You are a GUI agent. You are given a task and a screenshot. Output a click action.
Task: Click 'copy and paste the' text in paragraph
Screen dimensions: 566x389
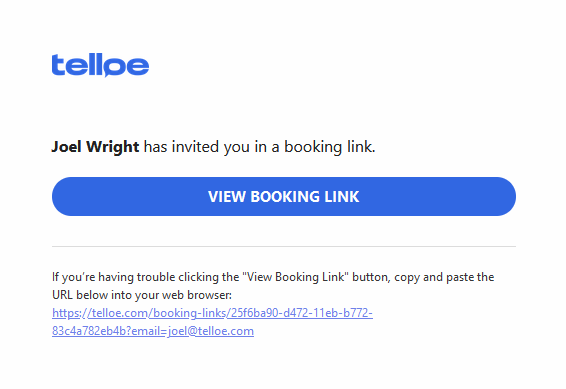pyautogui.click(x=444, y=277)
